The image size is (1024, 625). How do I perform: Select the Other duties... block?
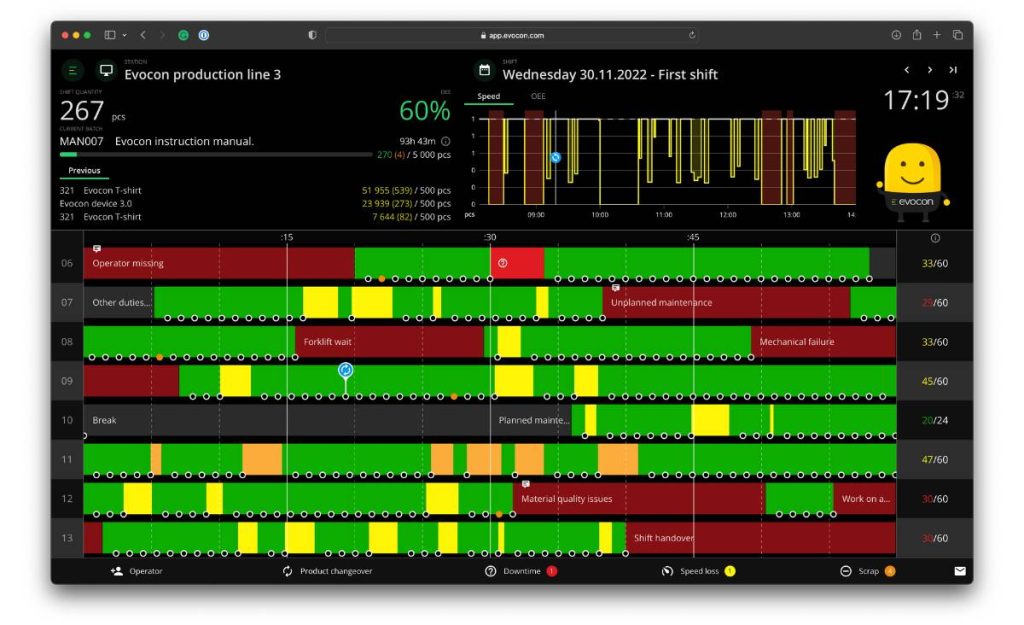tap(119, 302)
